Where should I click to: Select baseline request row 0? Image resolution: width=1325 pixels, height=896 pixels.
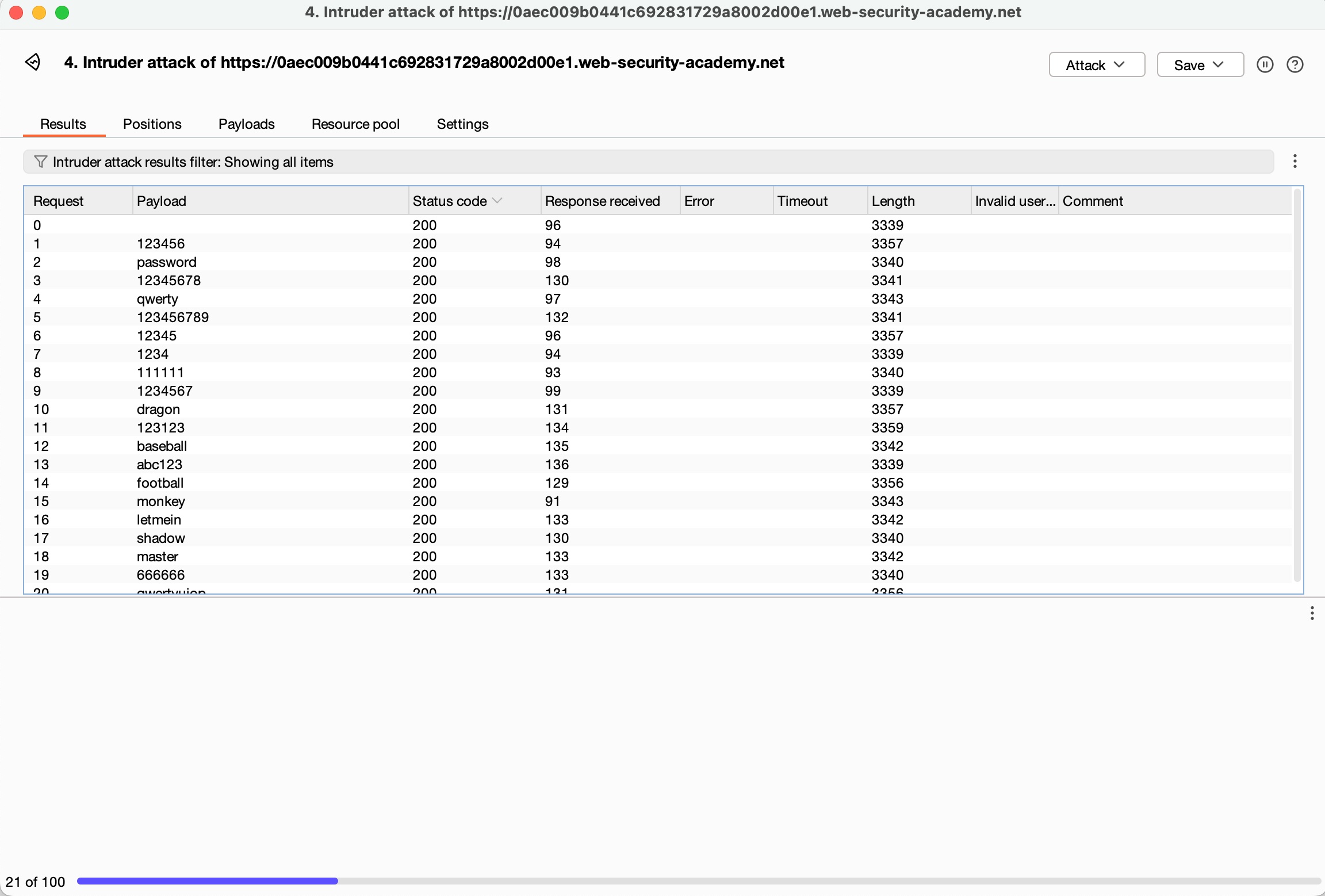(658, 225)
